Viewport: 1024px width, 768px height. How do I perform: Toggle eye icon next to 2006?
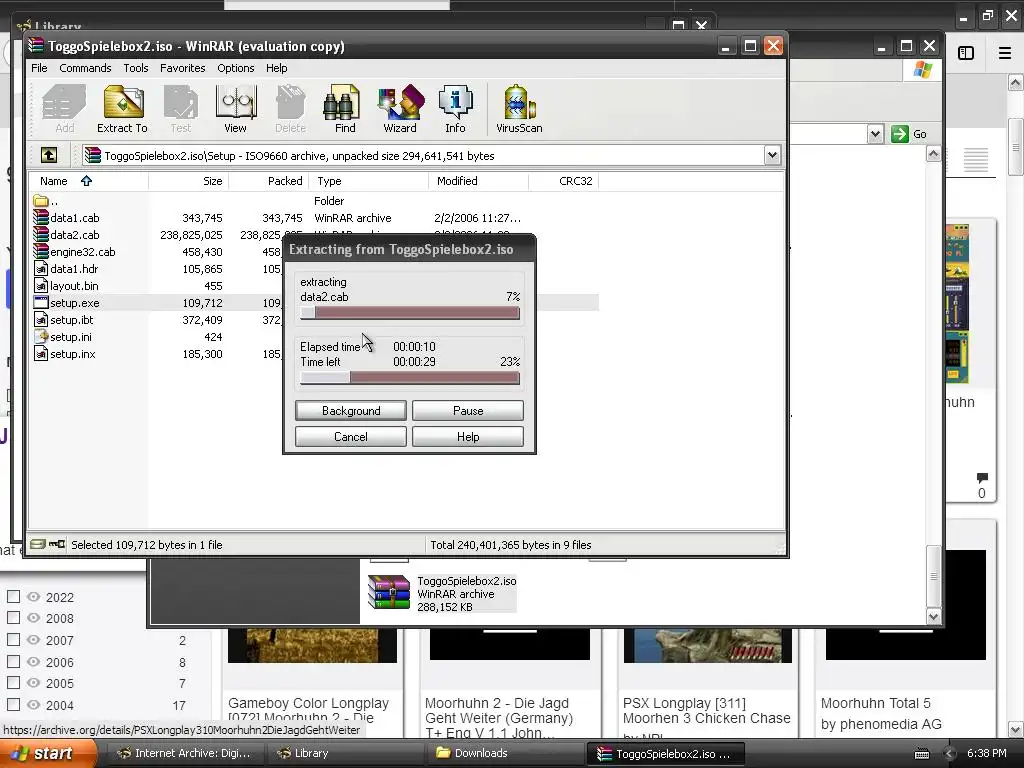point(33,662)
